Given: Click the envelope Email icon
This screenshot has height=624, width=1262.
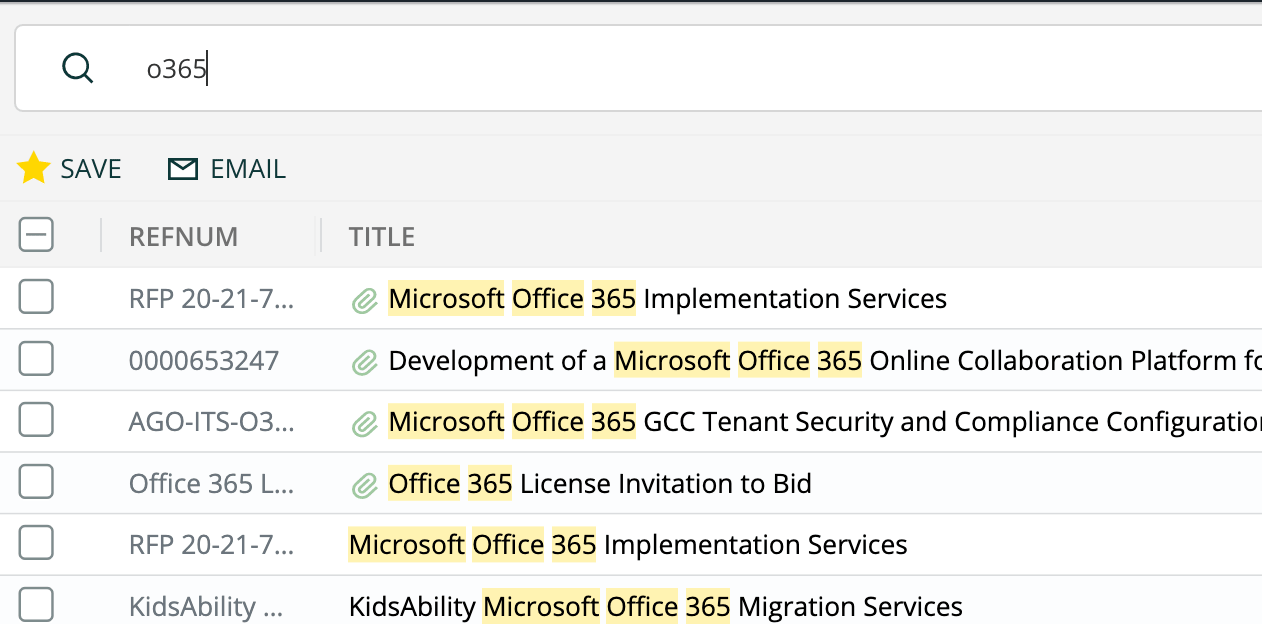Looking at the screenshot, I should (x=182, y=169).
